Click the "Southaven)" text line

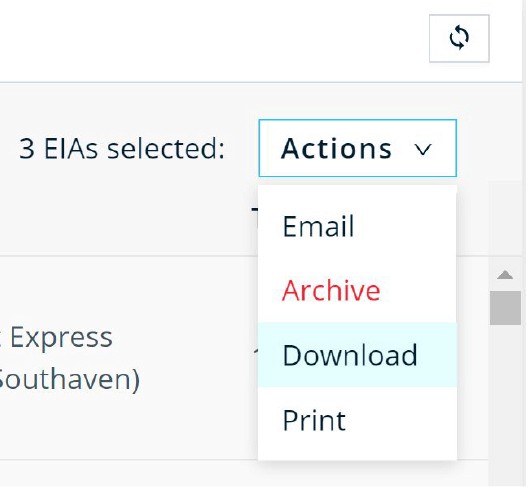[68, 380]
